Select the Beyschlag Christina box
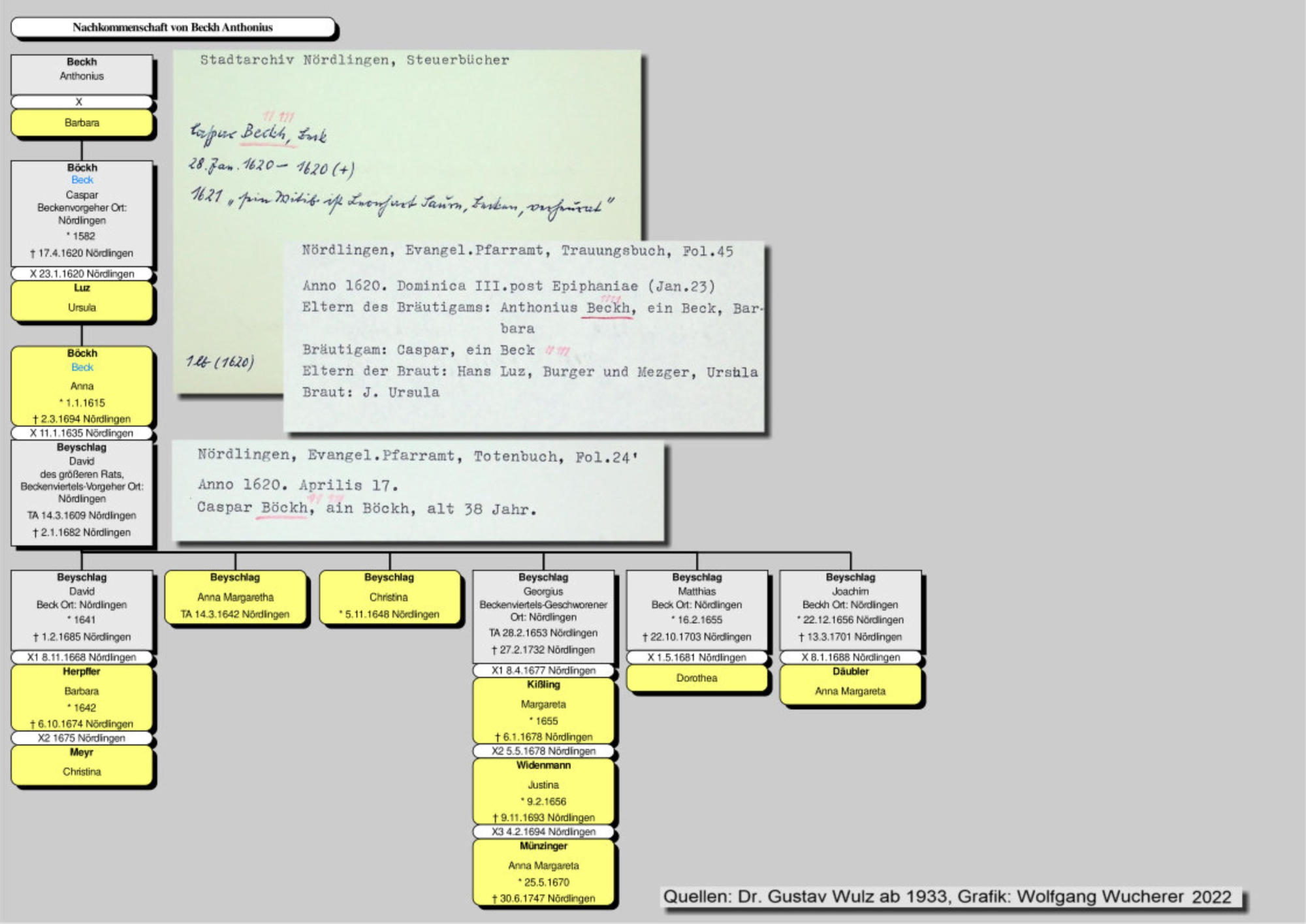 click(389, 597)
